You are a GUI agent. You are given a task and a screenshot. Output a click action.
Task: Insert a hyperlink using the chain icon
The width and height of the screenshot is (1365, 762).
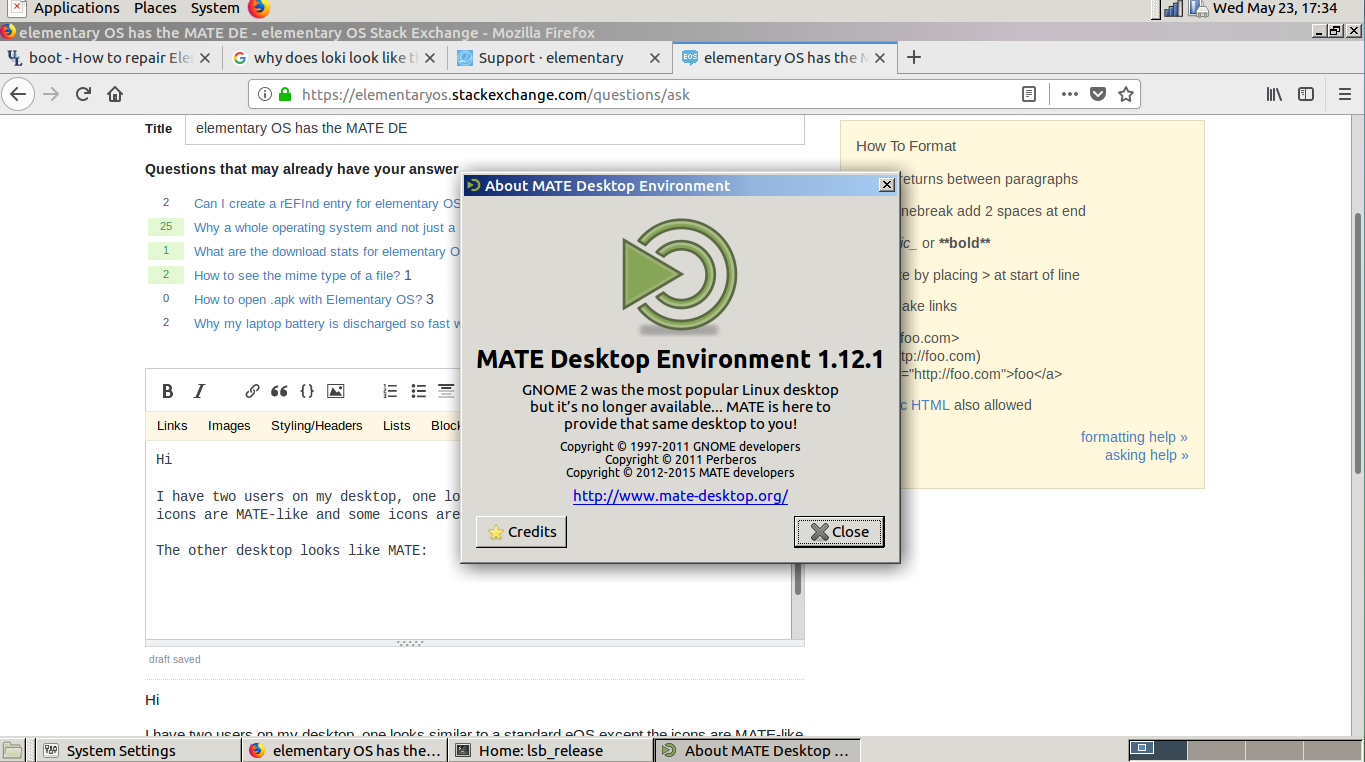pyautogui.click(x=252, y=391)
